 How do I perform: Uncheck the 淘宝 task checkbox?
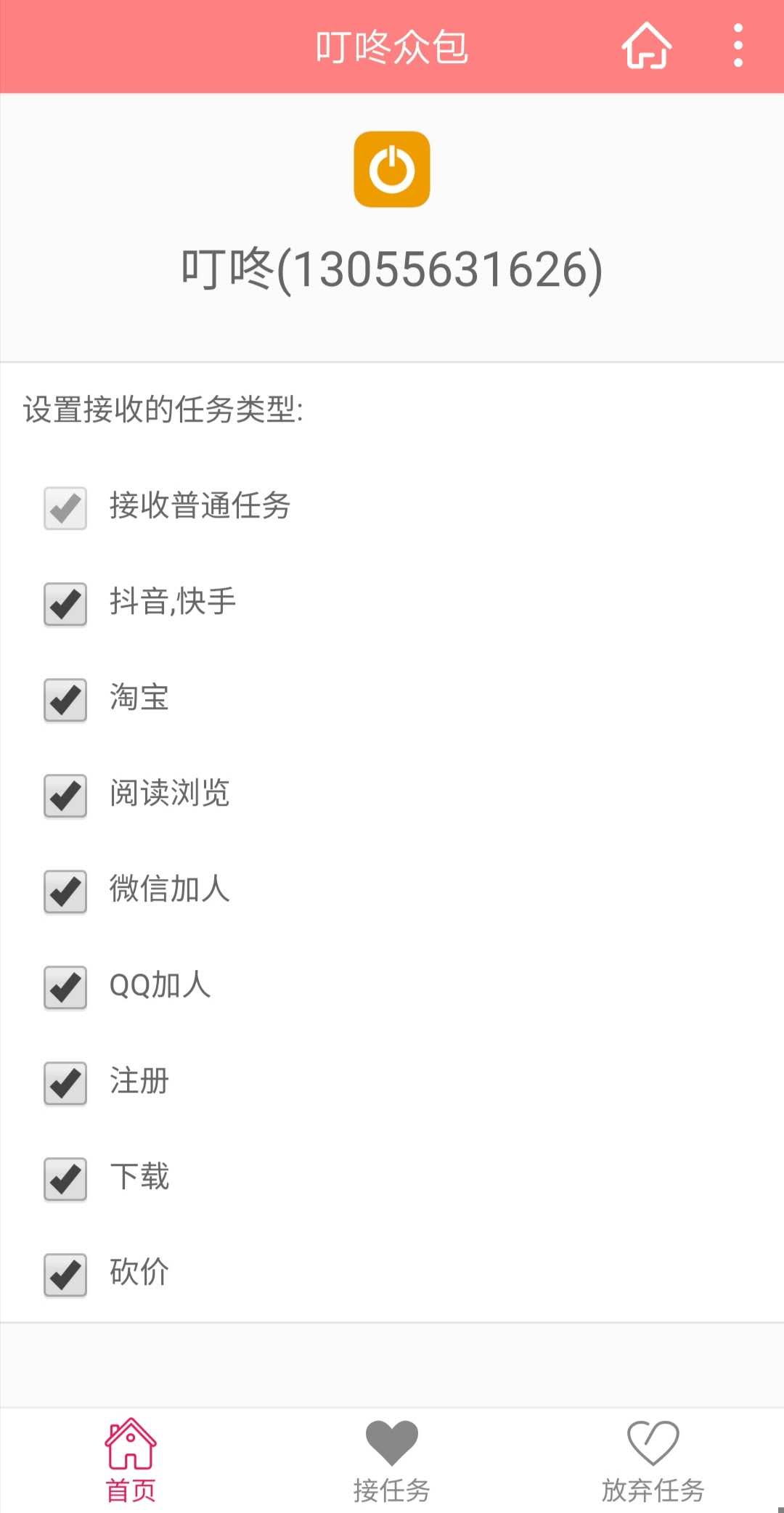65,699
